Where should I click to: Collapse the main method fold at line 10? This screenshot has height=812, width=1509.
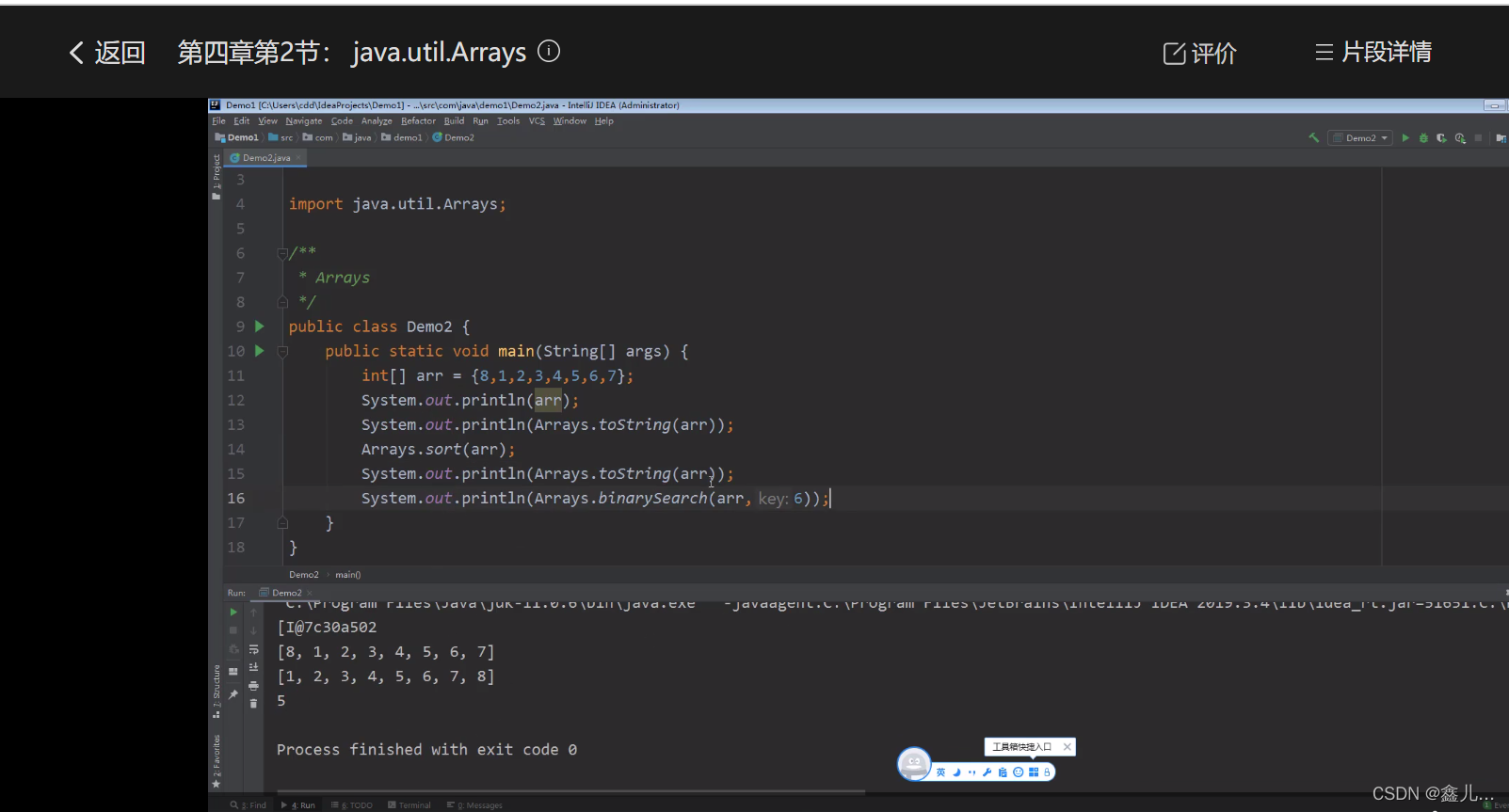pos(282,351)
